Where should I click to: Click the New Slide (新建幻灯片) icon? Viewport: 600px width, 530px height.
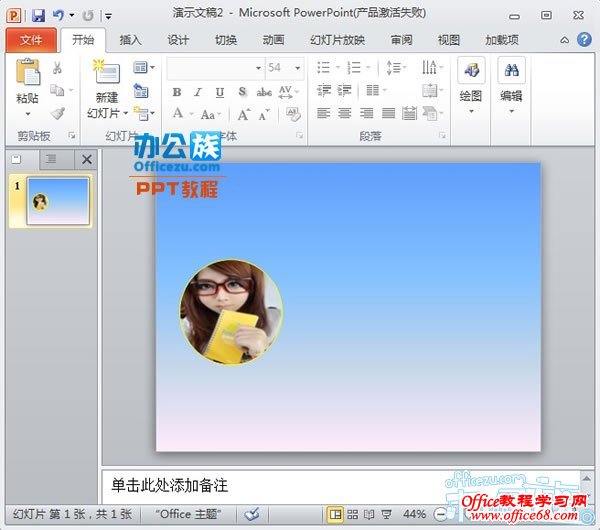[x=106, y=73]
